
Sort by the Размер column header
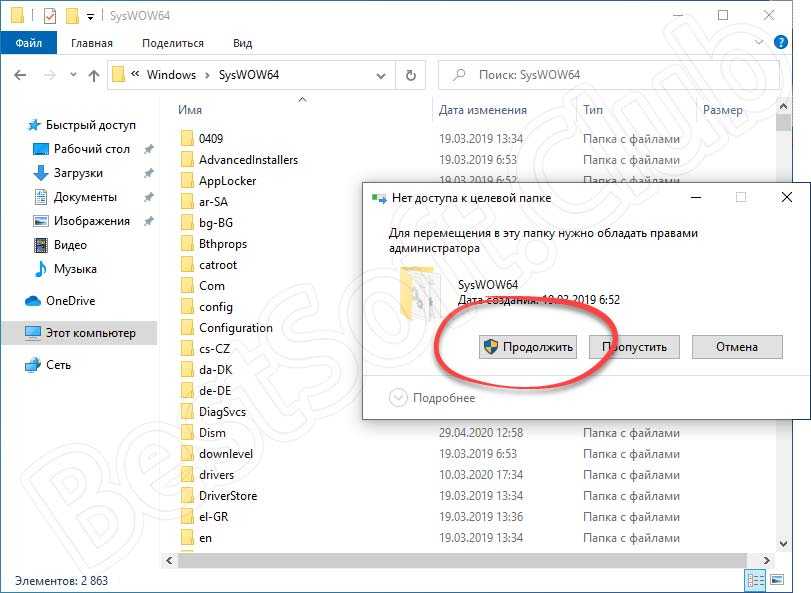tap(723, 110)
